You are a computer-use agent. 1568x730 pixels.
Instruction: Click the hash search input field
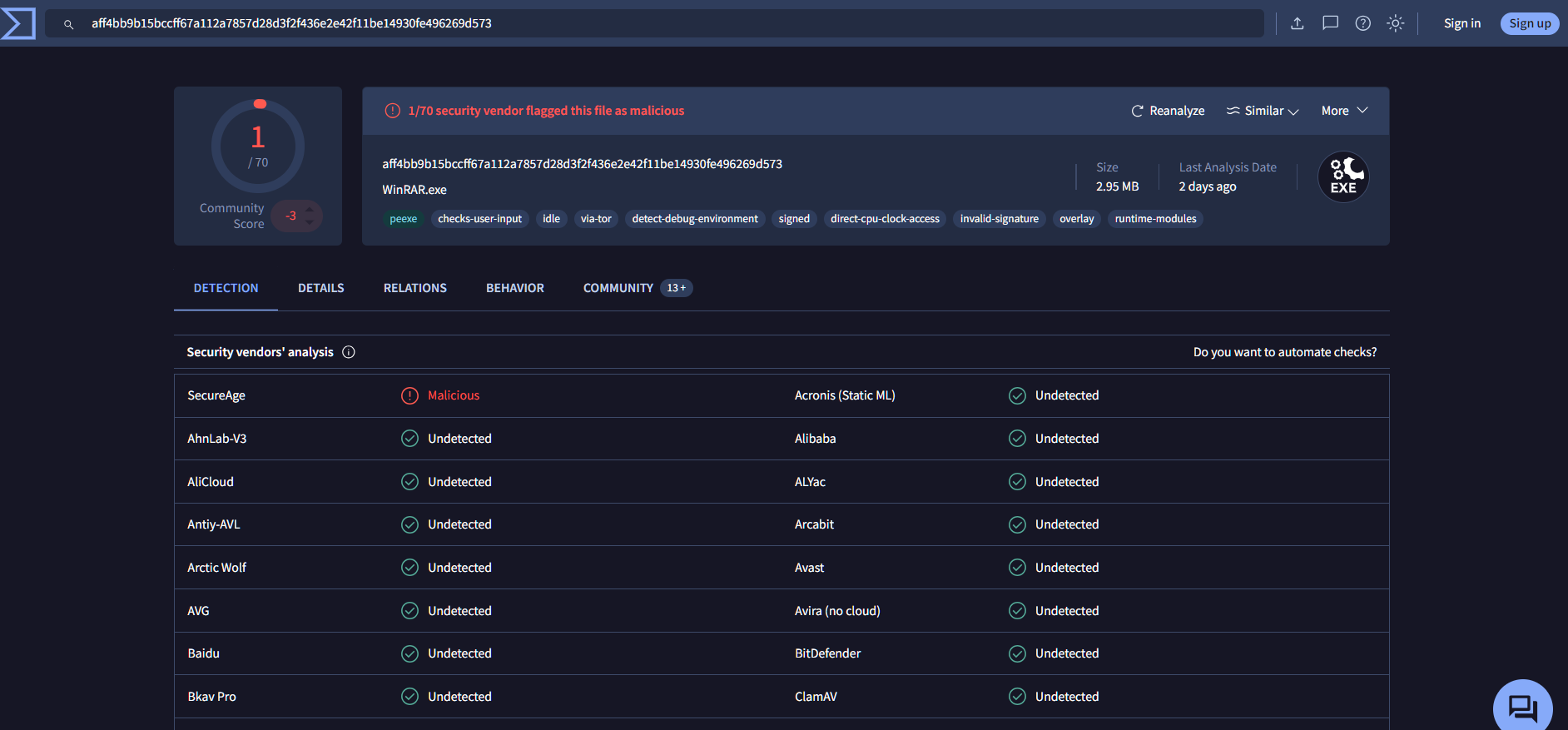click(x=666, y=23)
